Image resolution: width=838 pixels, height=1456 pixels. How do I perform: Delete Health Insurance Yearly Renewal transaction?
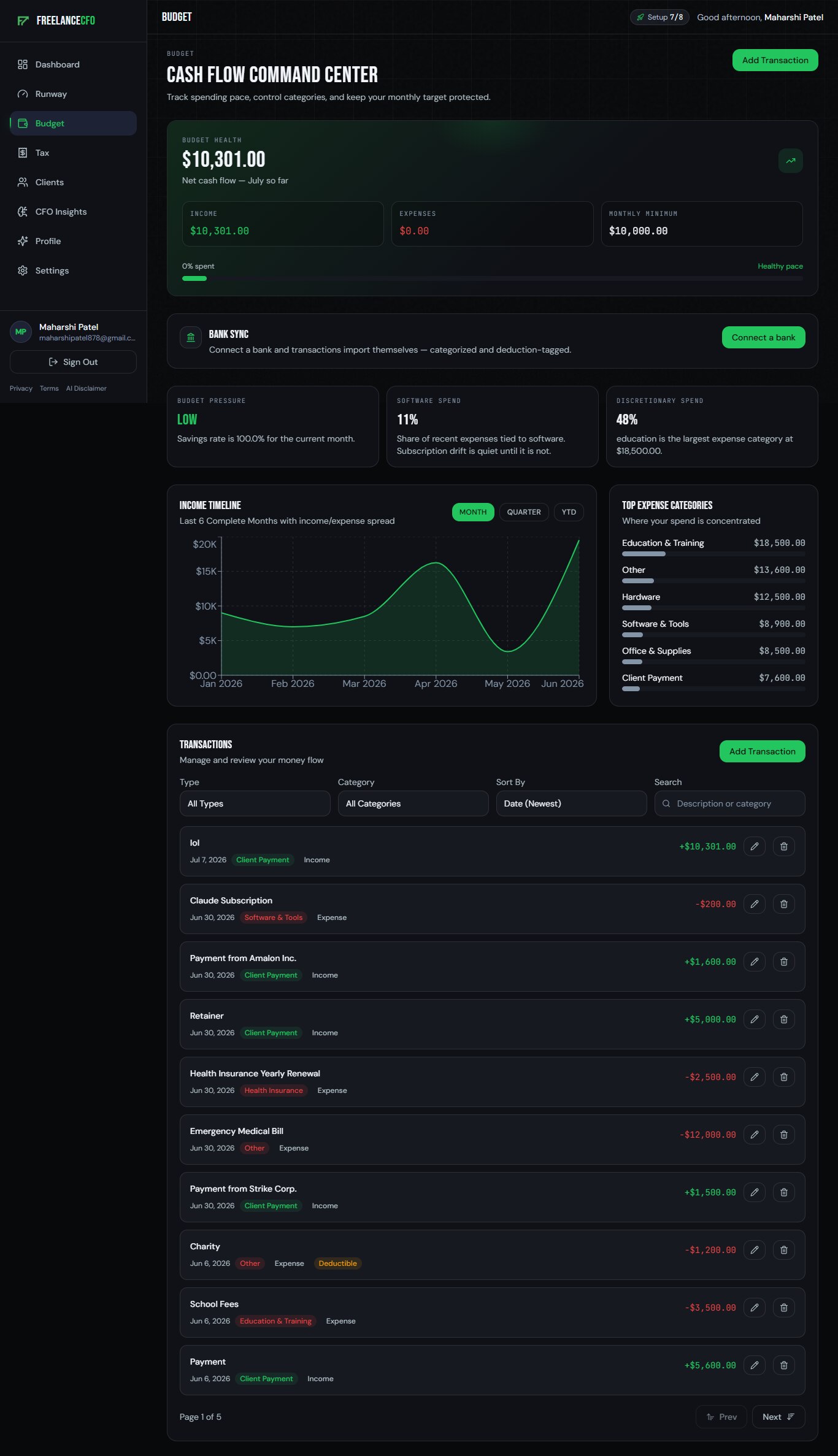tap(784, 1077)
